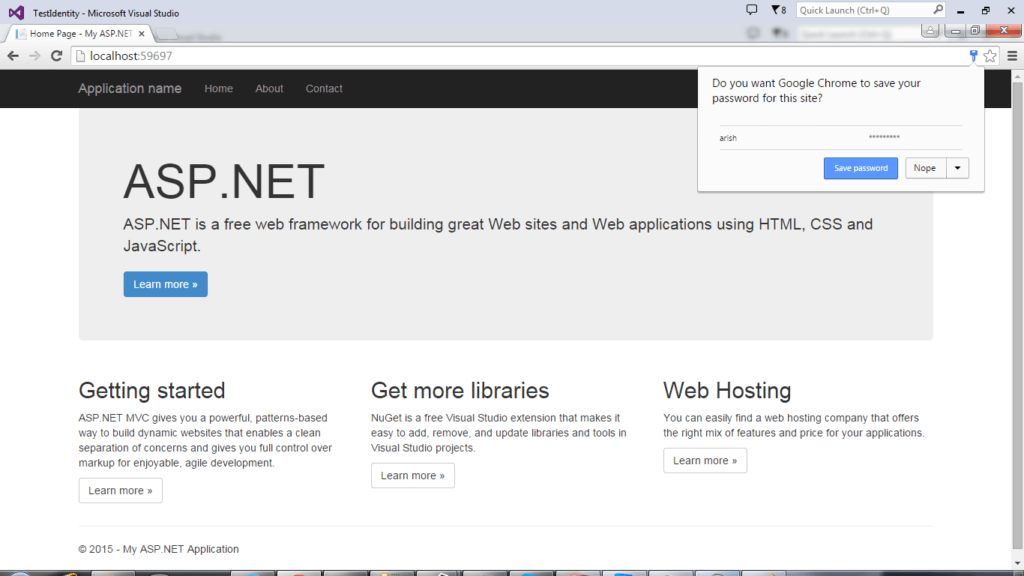
Task: Click the page scrollbar up arrow
Action: (1017, 76)
